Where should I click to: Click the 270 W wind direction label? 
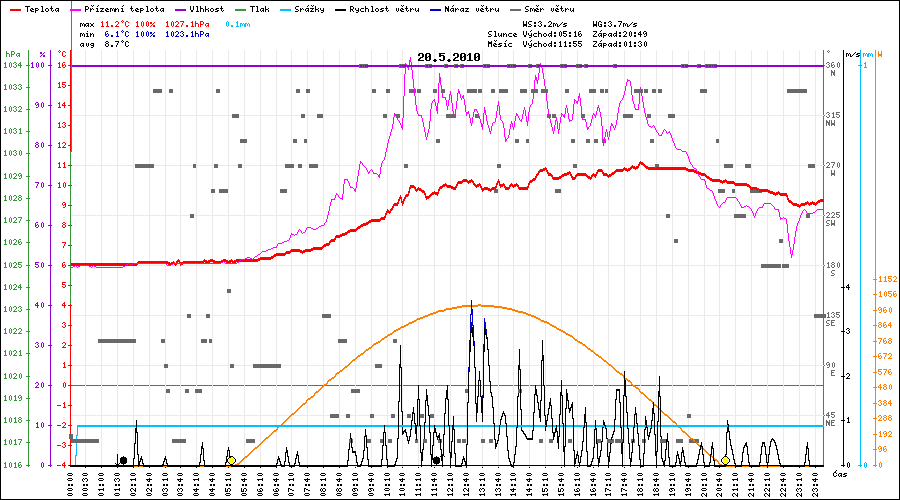coord(833,169)
